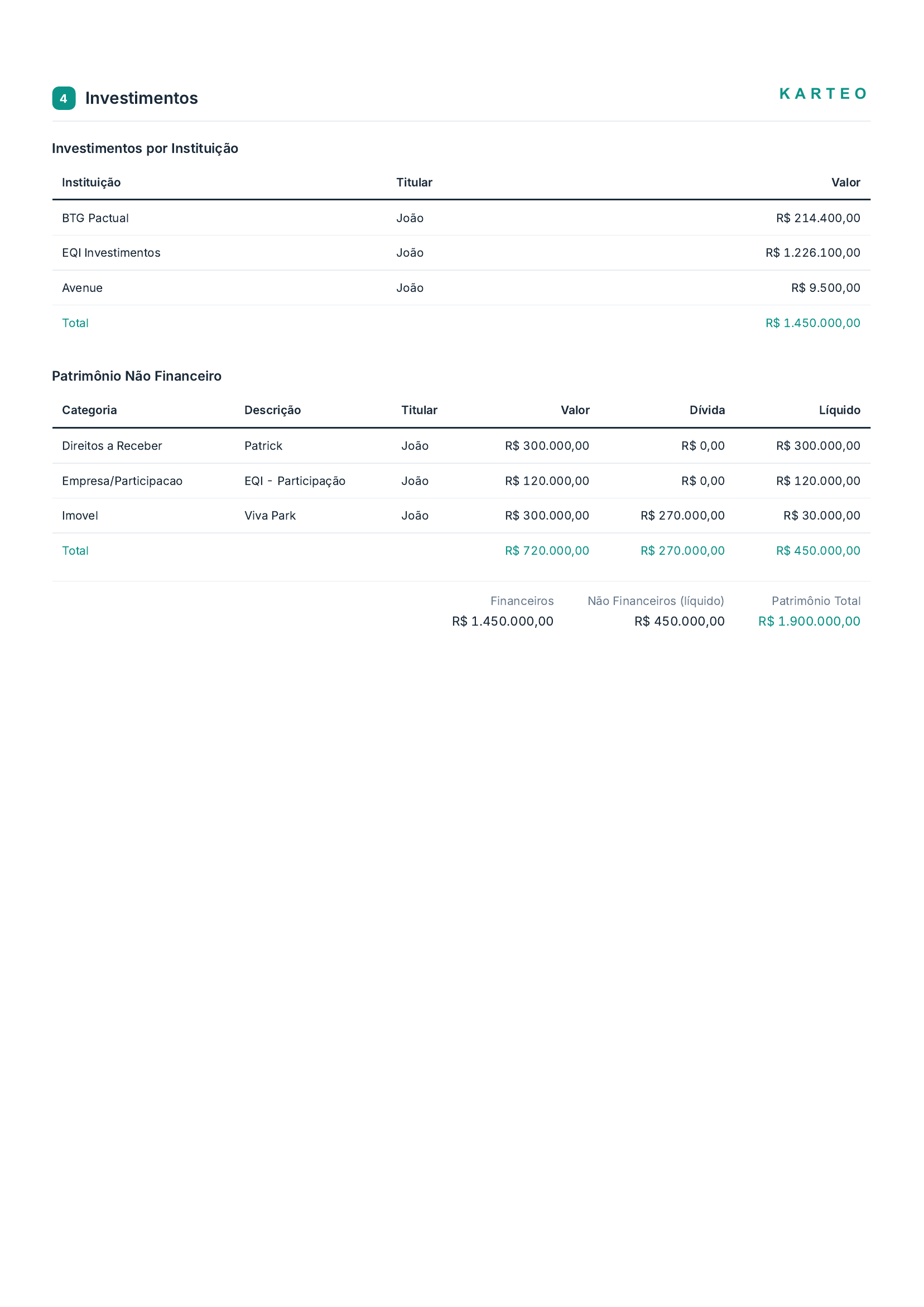Click the Instituição column header
Viewport: 924px width, 1307px height.
point(91,182)
